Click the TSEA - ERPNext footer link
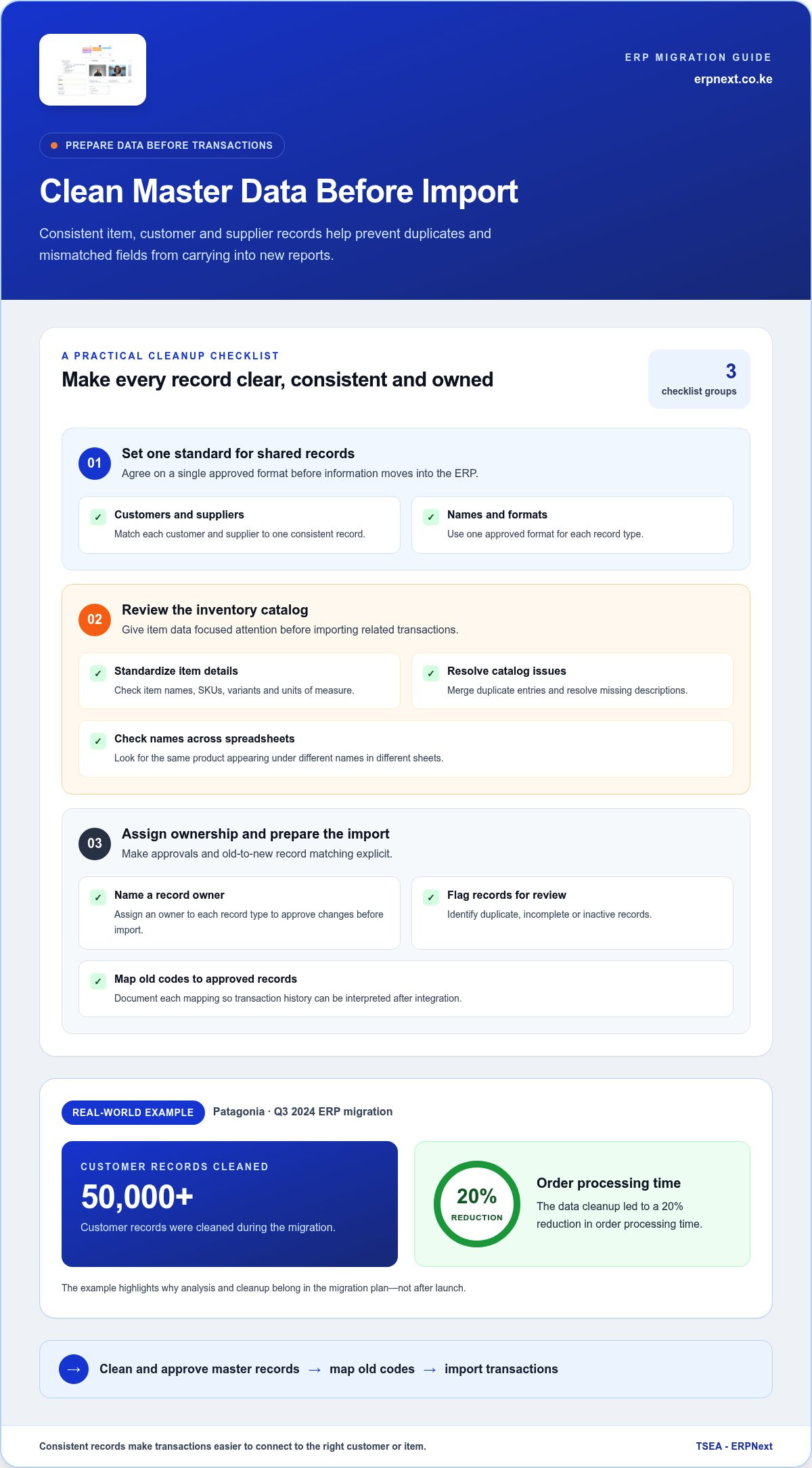This screenshot has height=1468, width=812. coord(734,1446)
